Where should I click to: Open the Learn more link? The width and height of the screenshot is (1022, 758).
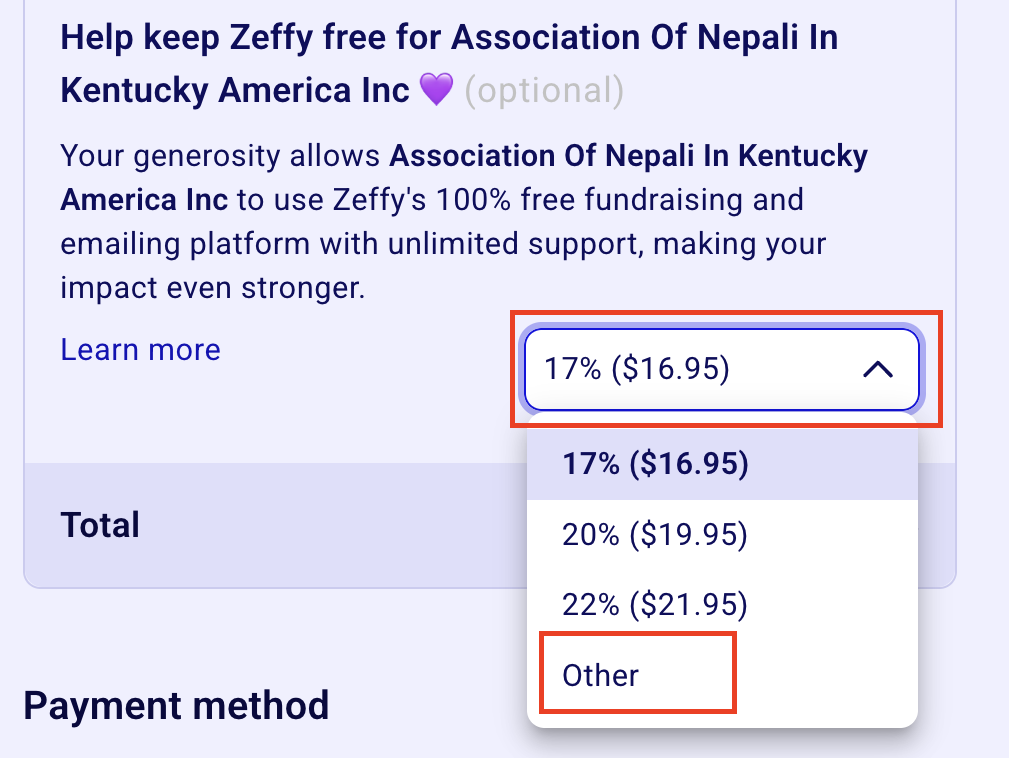click(141, 350)
